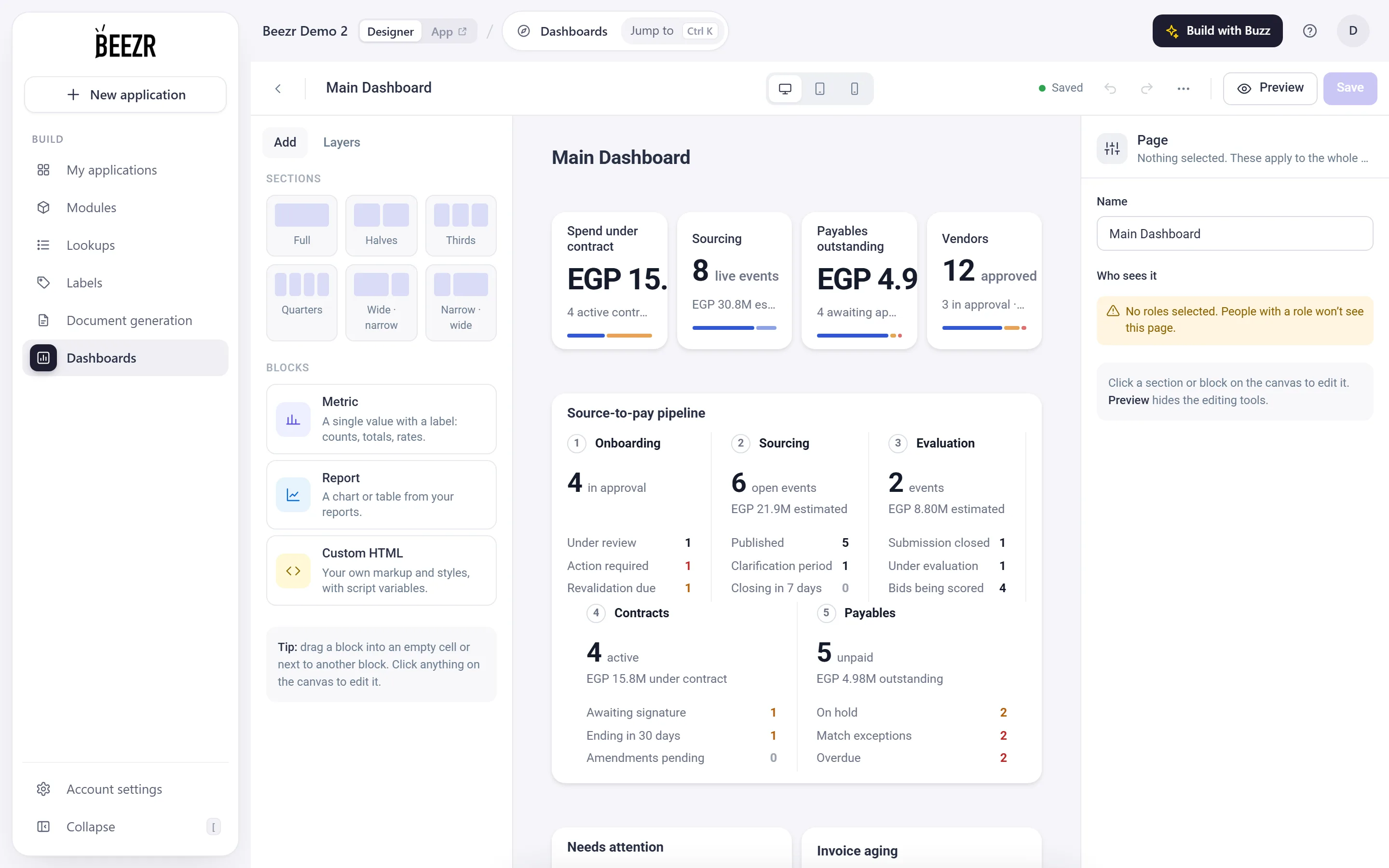Open the three-dots more options menu
The height and width of the screenshot is (868, 1389).
tap(1183, 88)
